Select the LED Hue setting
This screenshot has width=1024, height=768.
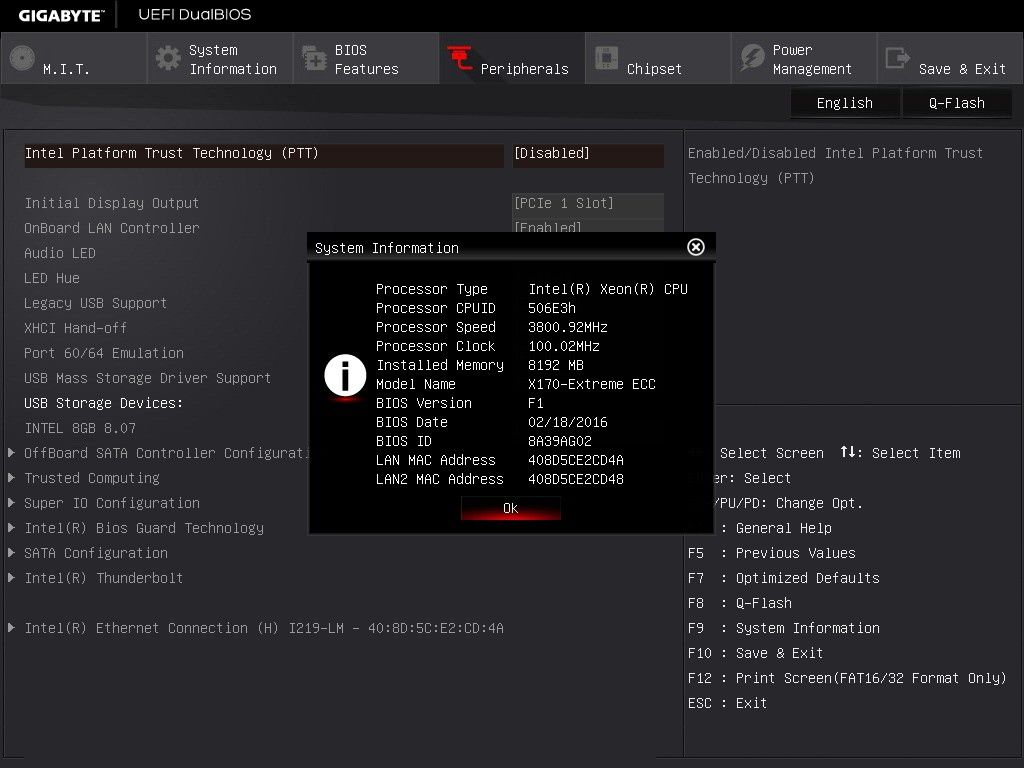52,278
